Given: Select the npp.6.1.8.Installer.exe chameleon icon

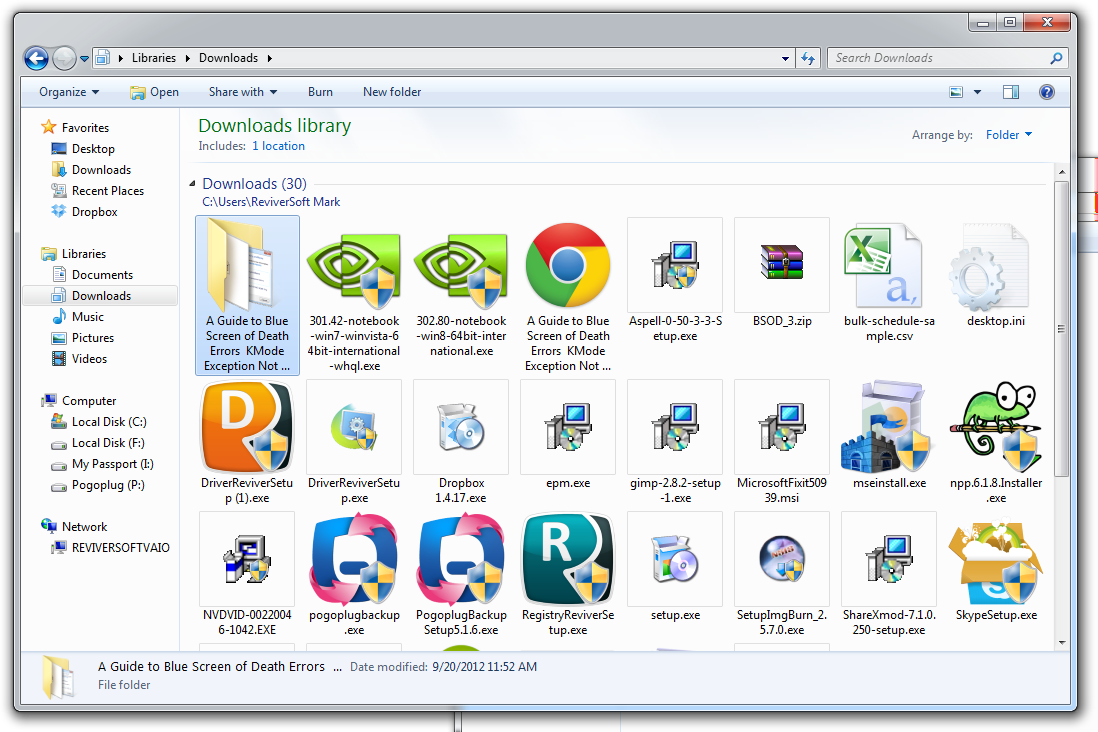Looking at the screenshot, I should (996, 427).
